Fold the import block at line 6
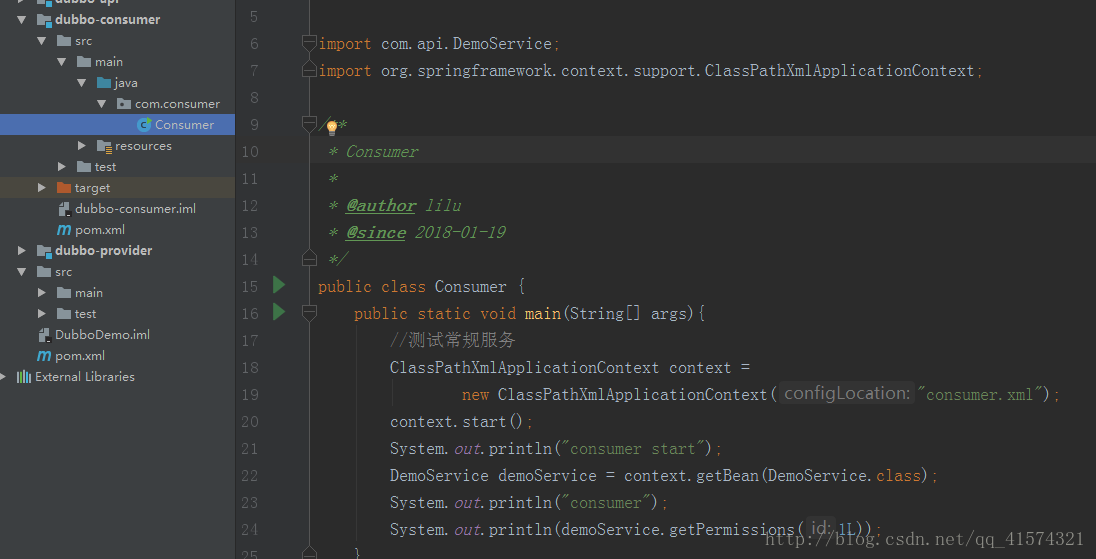Image resolution: width=1096 pixels, height=559 pixels. point(309,43)
